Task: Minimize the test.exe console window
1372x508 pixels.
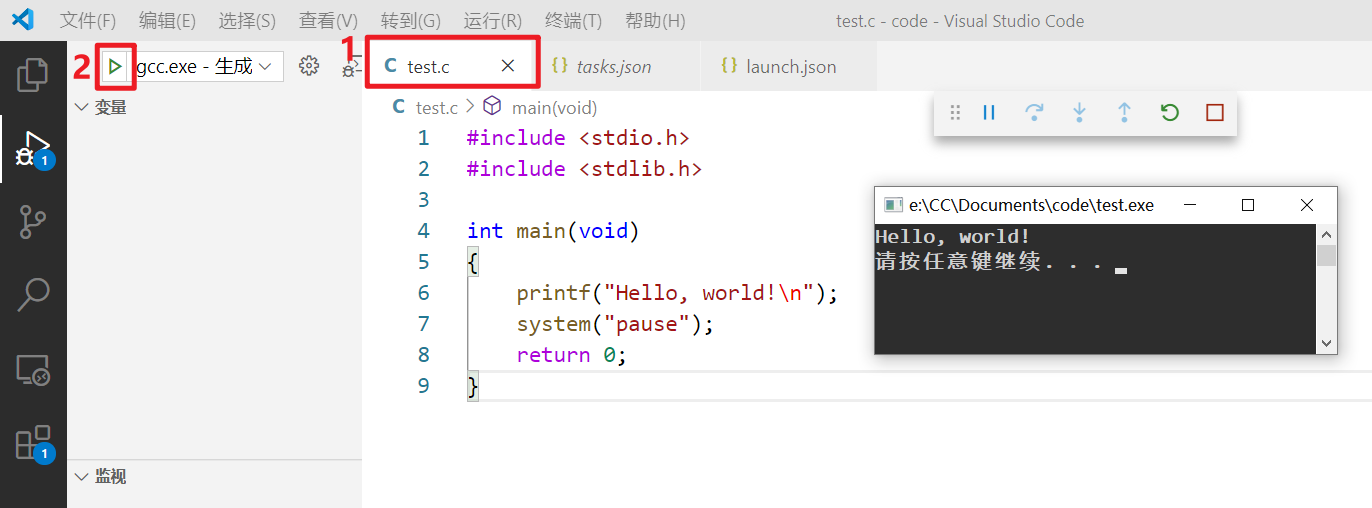Action: (x=1190, y=205)
